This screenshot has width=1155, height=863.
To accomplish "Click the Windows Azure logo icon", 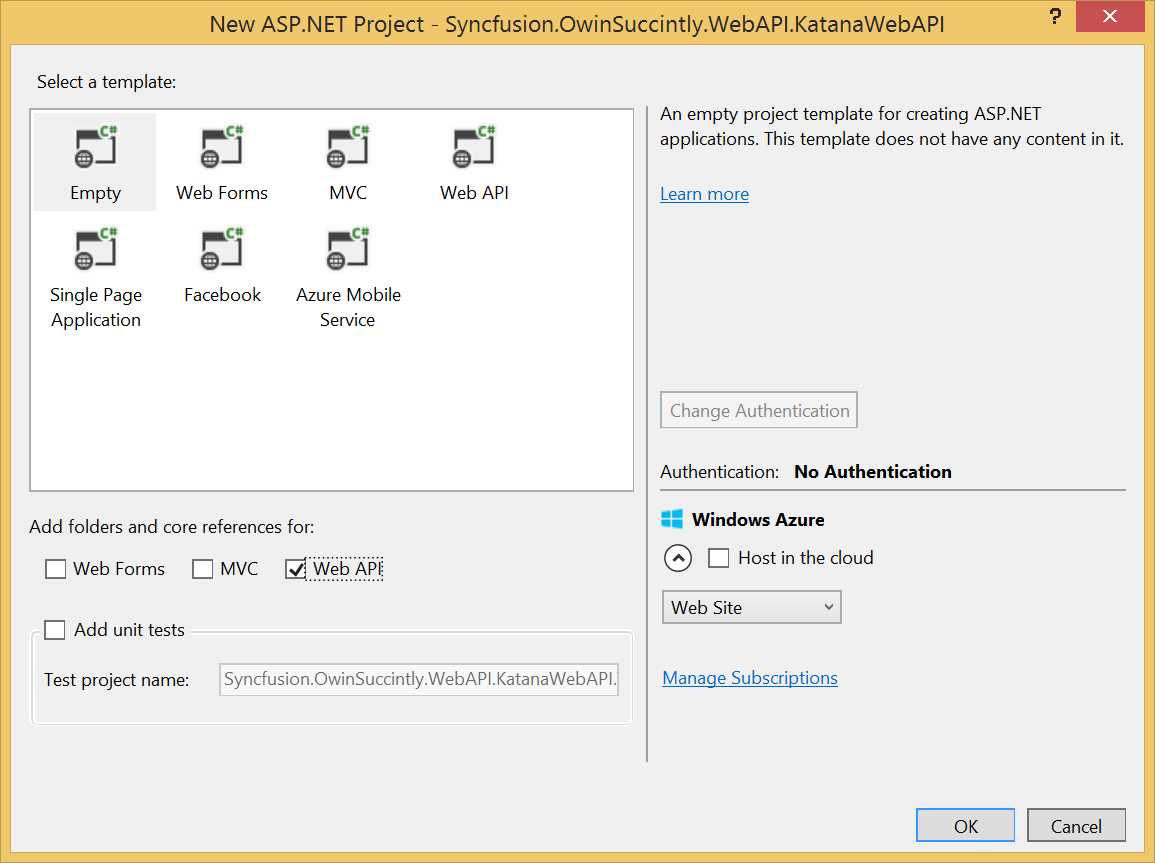I will tap(672, 519).
